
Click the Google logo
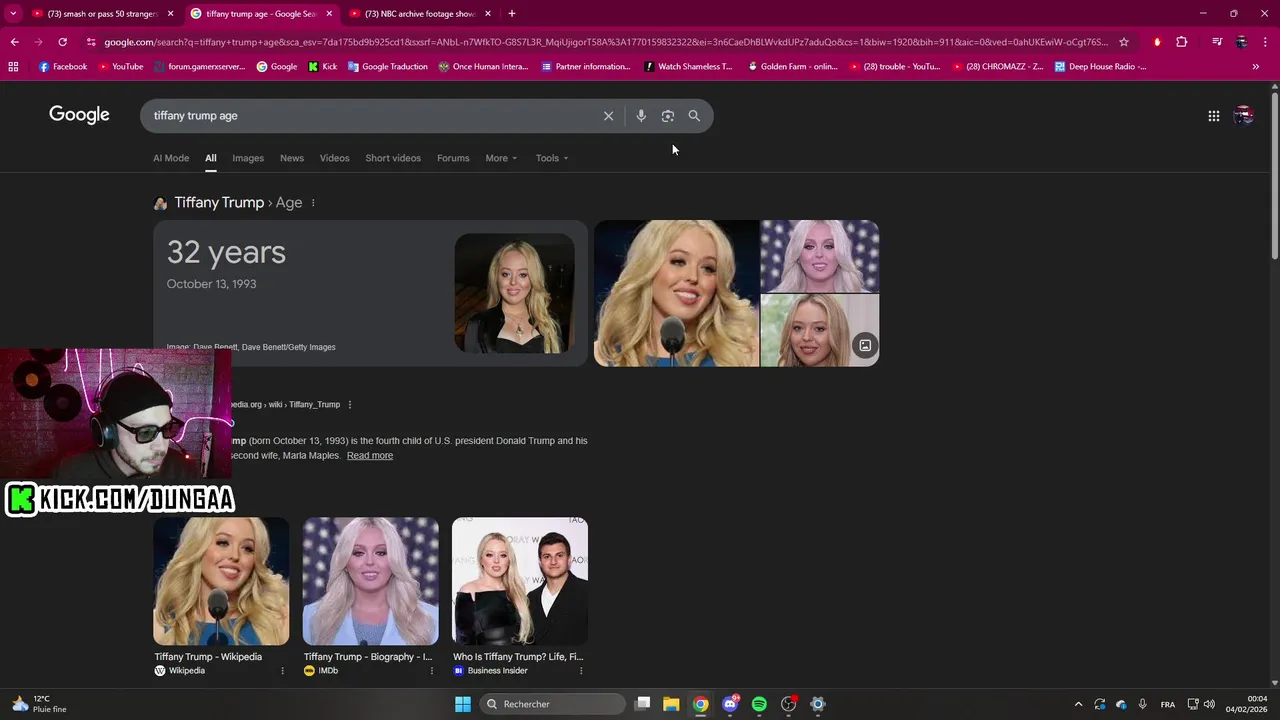point(79,115)
